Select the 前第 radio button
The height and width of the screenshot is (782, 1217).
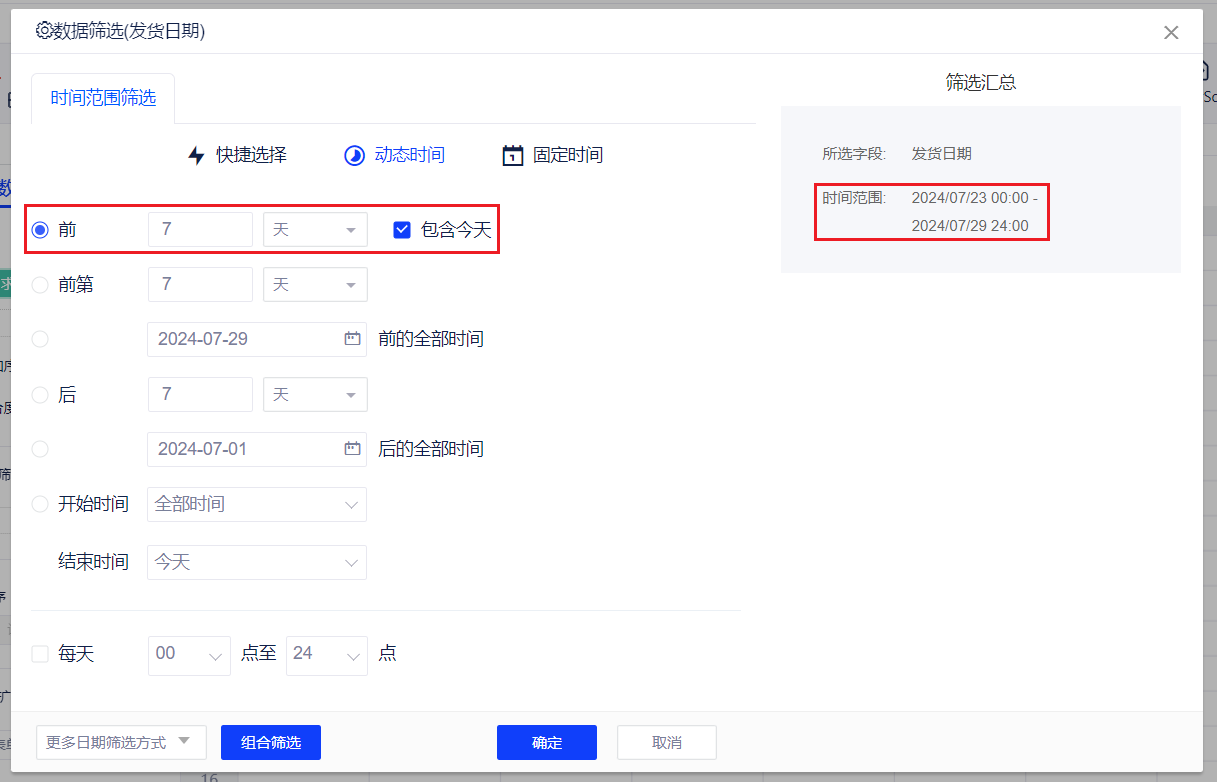click(40, 285)
